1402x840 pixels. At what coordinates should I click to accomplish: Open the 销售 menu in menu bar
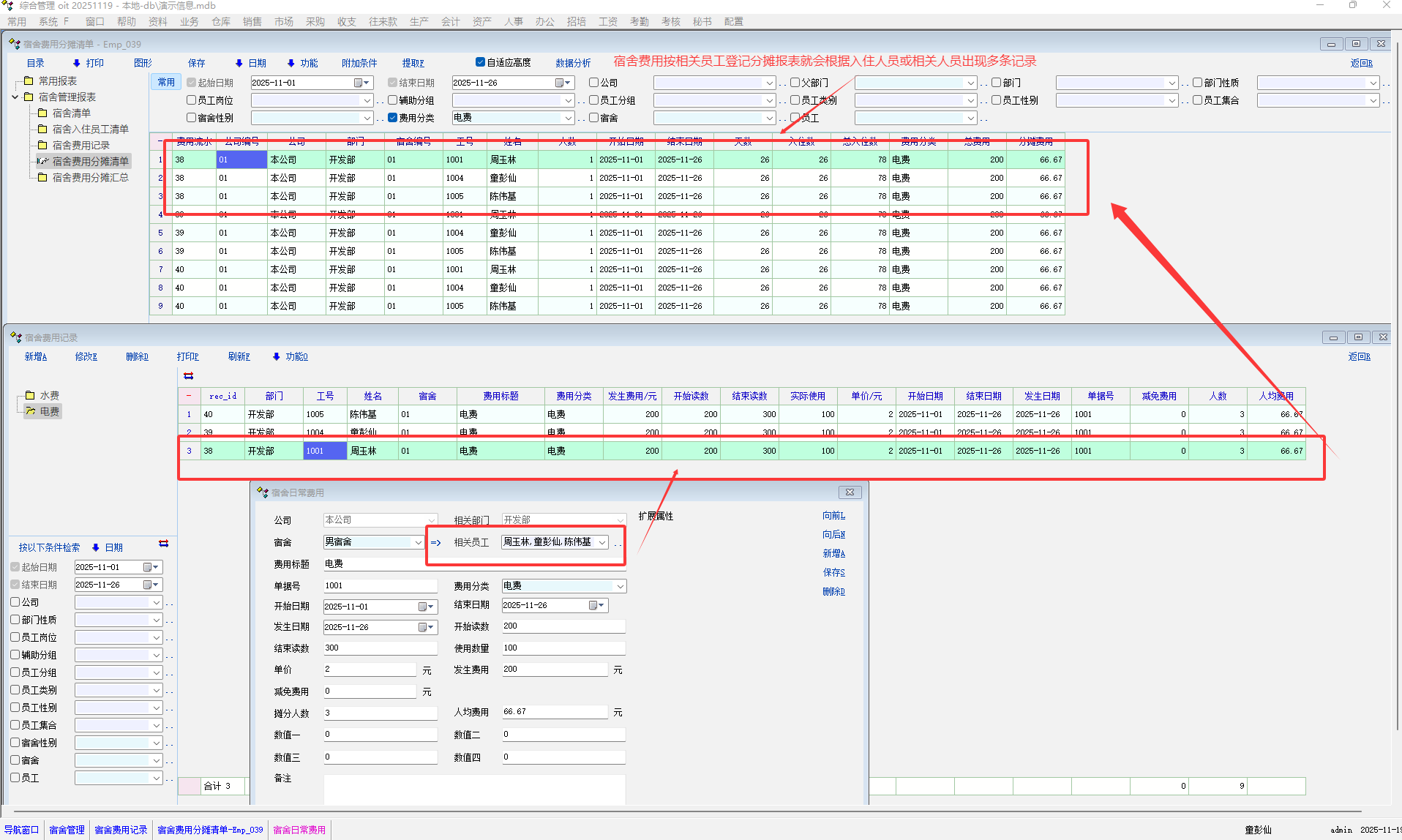tap(252, 22)
